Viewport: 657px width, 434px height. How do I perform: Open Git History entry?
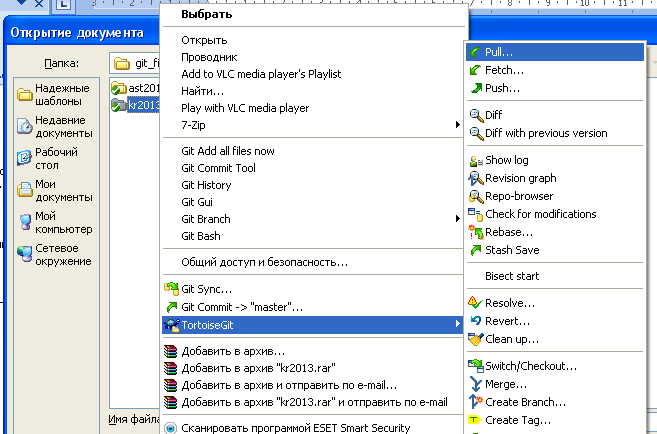coord(313,185)
